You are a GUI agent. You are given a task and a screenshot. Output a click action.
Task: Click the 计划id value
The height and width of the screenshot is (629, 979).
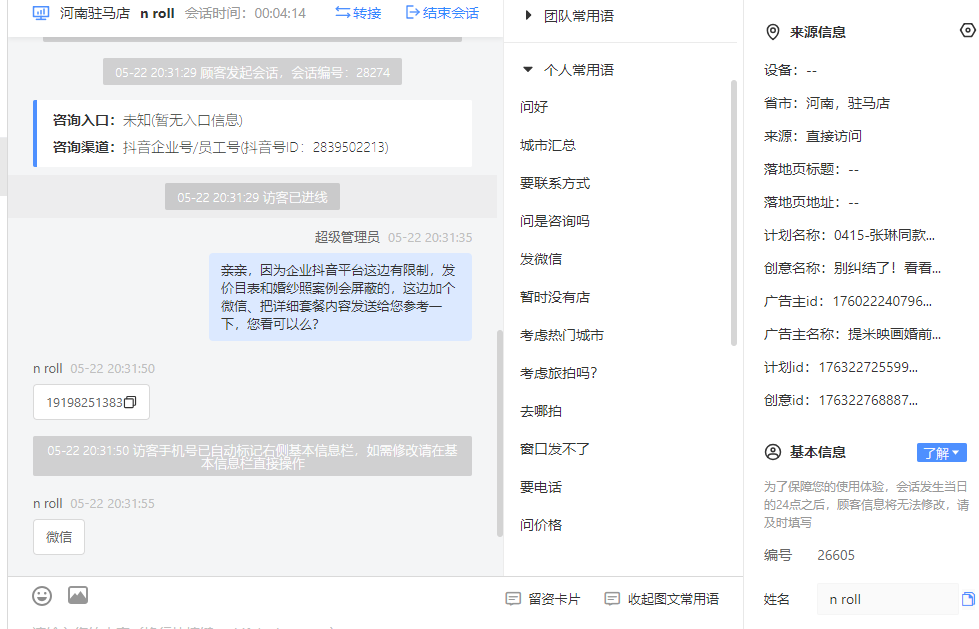868,367
